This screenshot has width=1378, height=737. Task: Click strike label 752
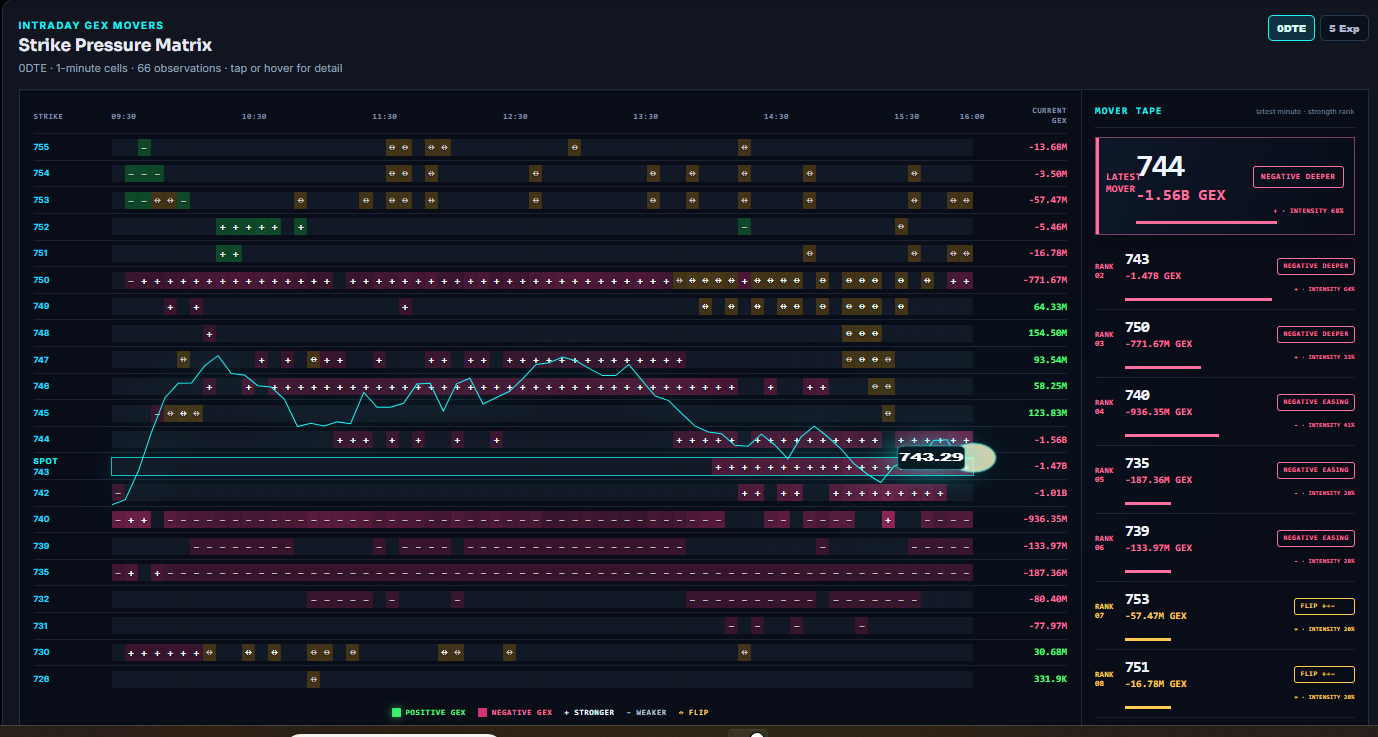[x=41, y=227]
